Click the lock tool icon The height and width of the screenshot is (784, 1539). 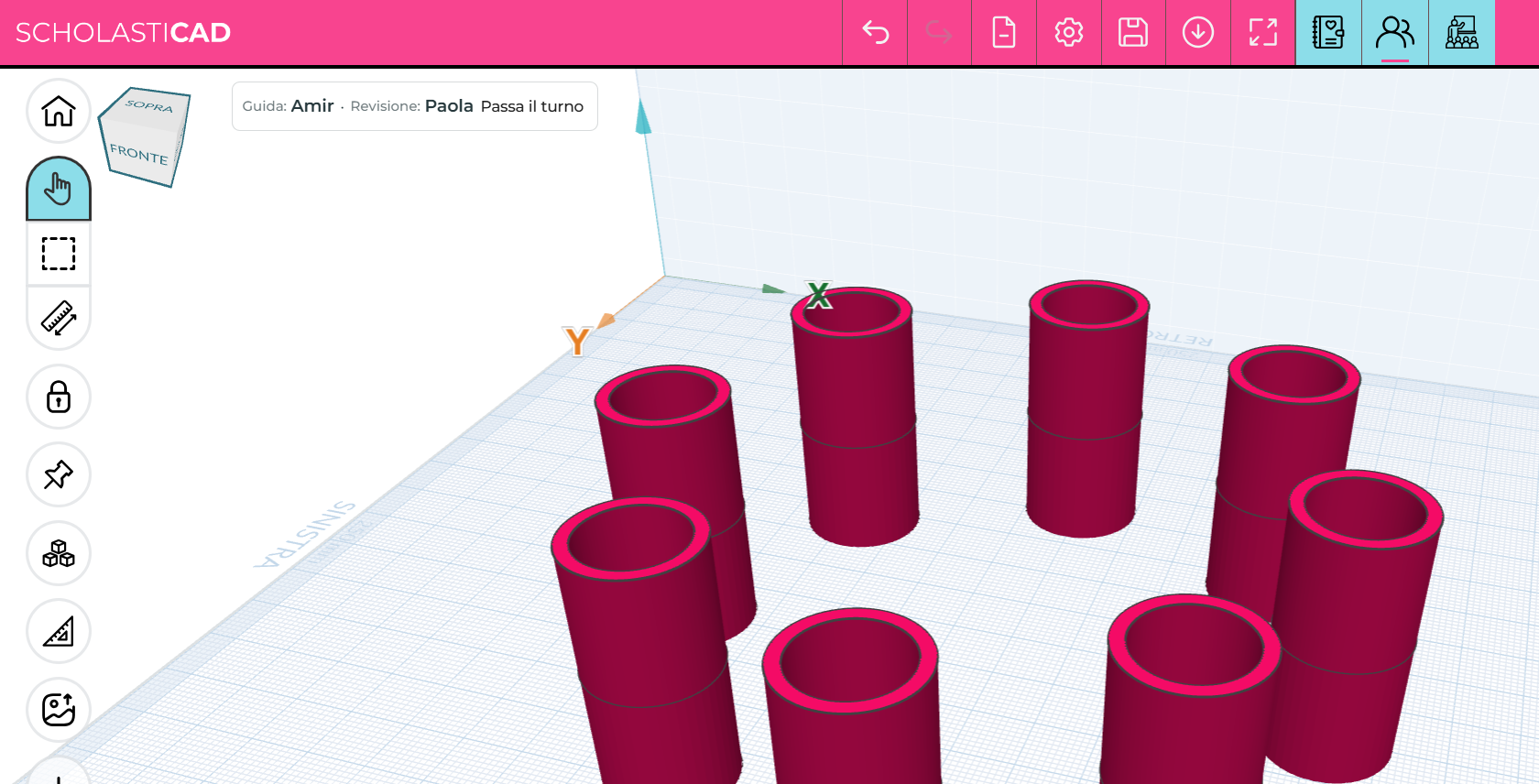tap(59, 397)
